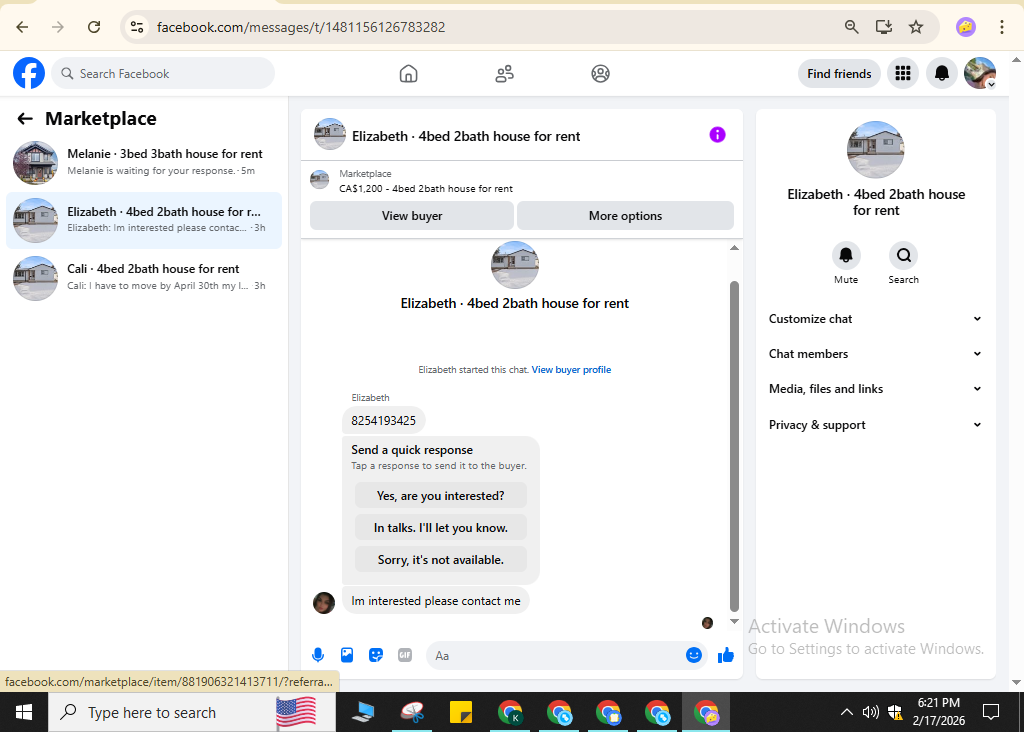This screenshot has height=732, width=1024.
Task: Choose a sticker icon
Action: (x=376, y=655)
